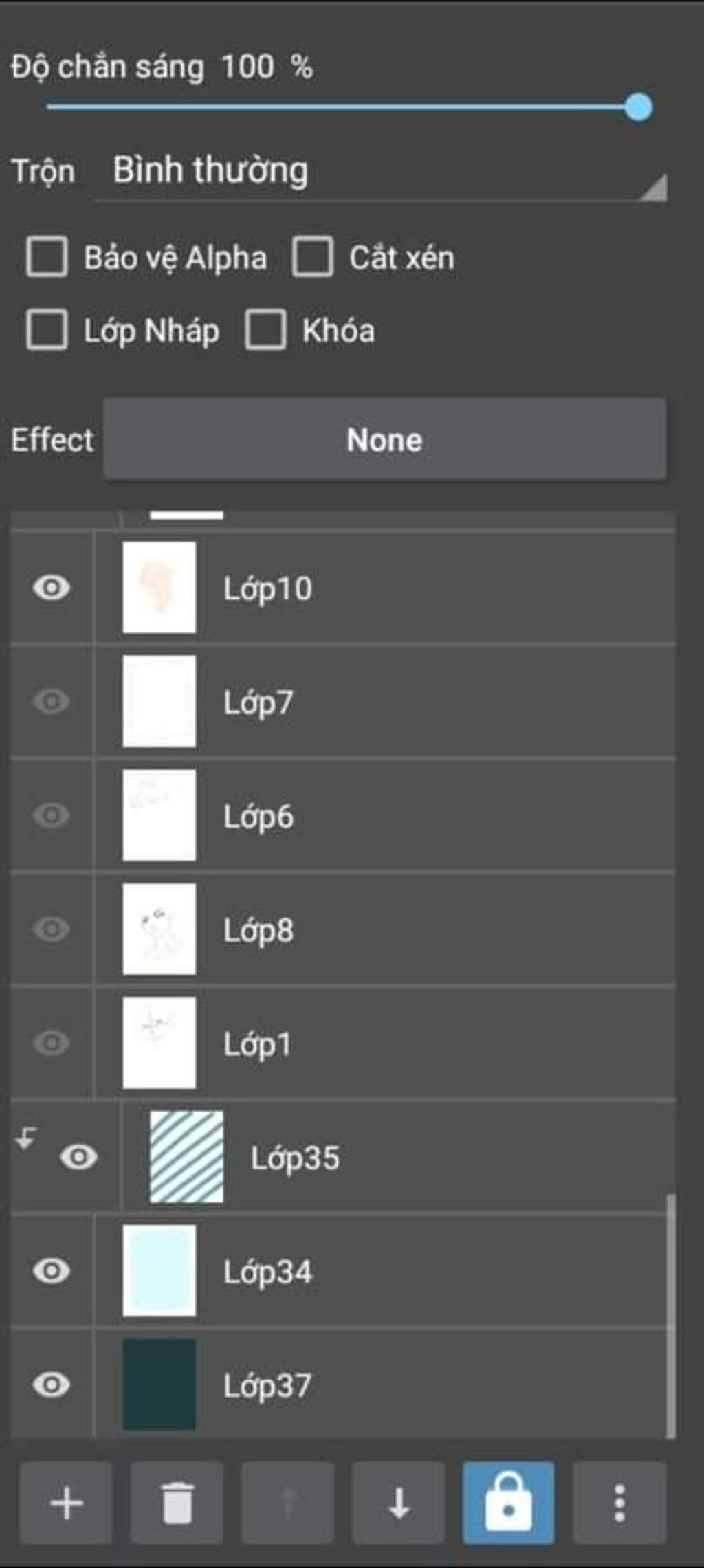Enable the Bảo vệ Alpha checkbox
The width and height of the screenshot is (704, 1568).
[x=47, y=257]
